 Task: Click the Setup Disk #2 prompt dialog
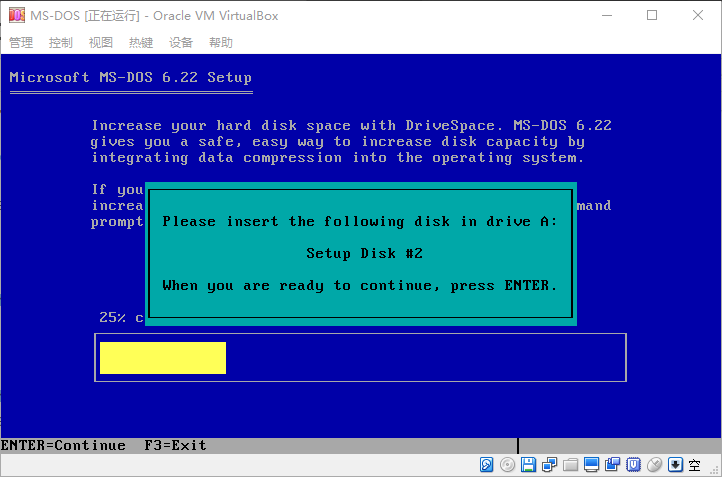click(x=361, y=254)
